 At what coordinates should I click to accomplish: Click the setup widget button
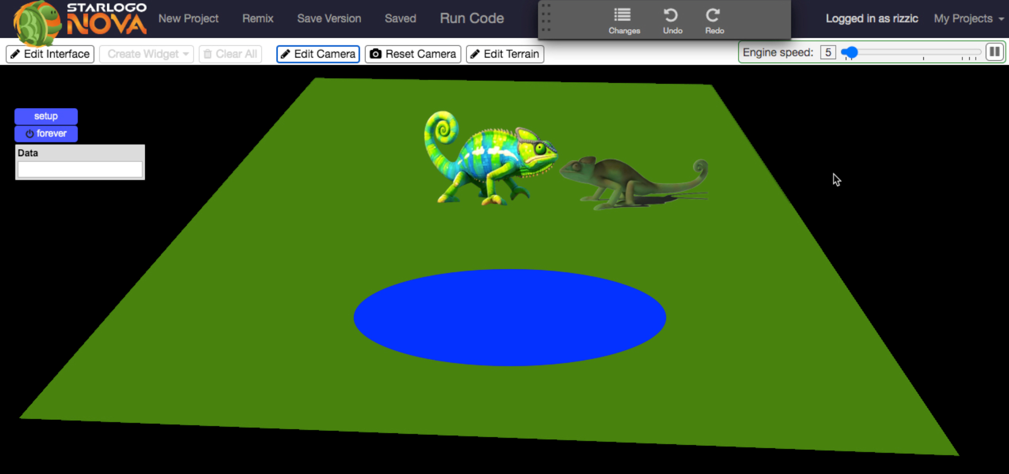point(46,116)
